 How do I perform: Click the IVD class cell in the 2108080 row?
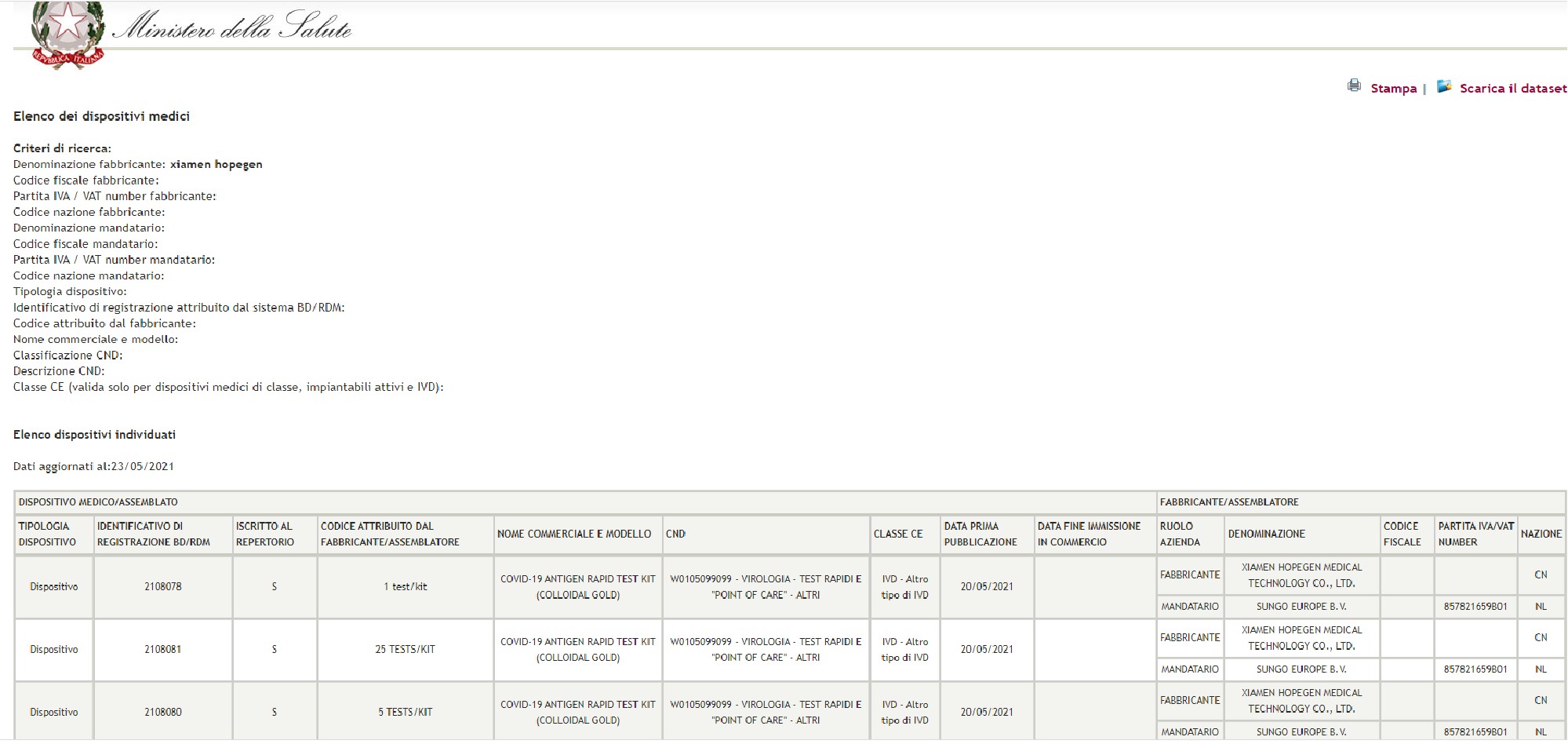point(905,713)
